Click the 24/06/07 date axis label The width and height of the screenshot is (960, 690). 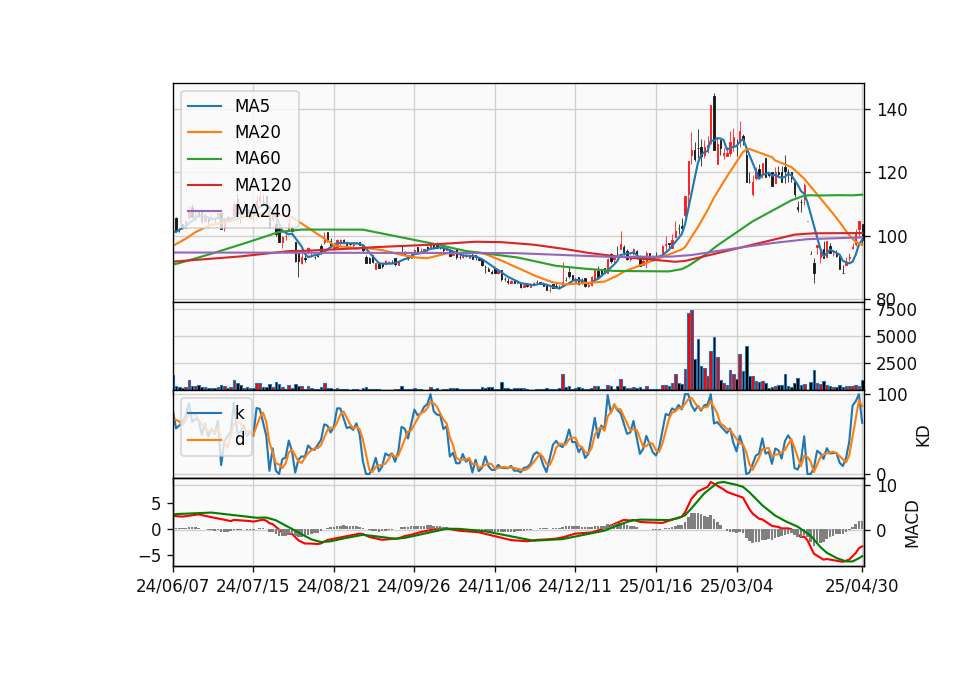[x=173, y=586]
